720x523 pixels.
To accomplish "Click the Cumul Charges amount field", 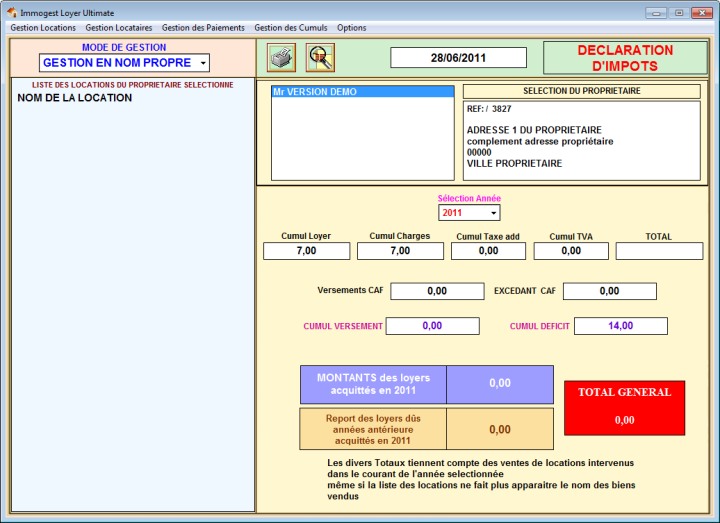I will coord(400,251).
